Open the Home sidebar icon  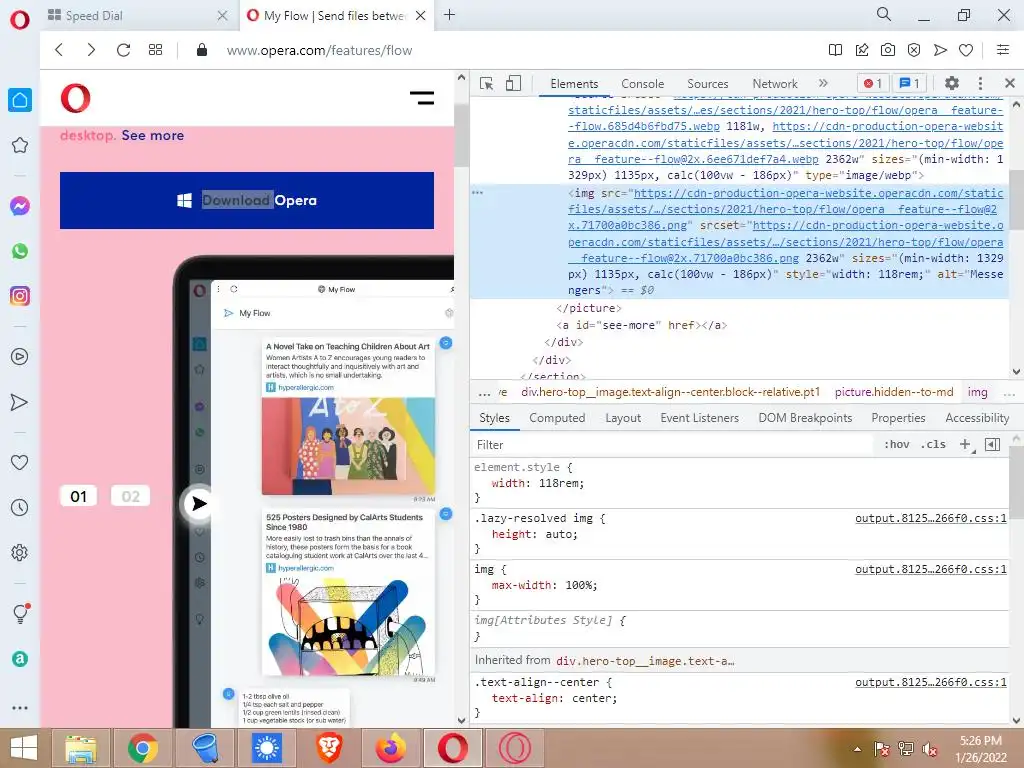[x=20, y=100]
